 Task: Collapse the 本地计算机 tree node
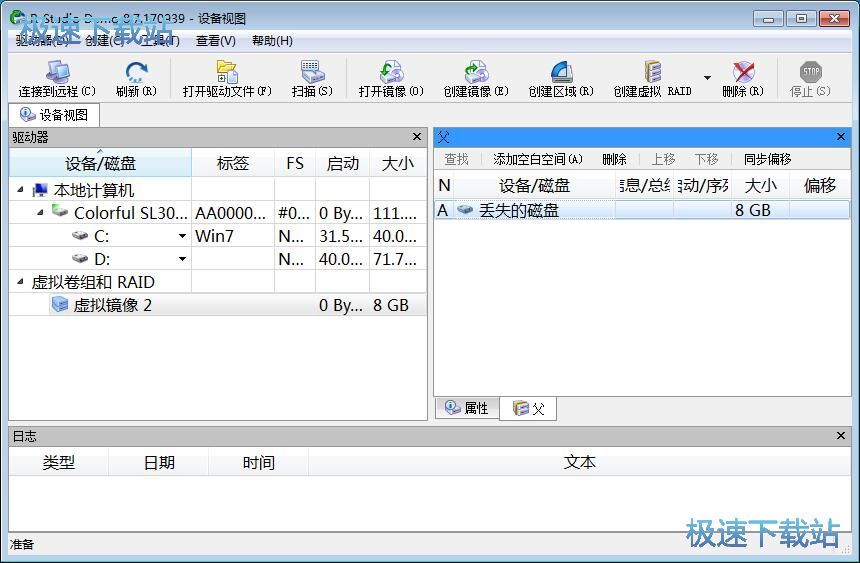(21, 190)
